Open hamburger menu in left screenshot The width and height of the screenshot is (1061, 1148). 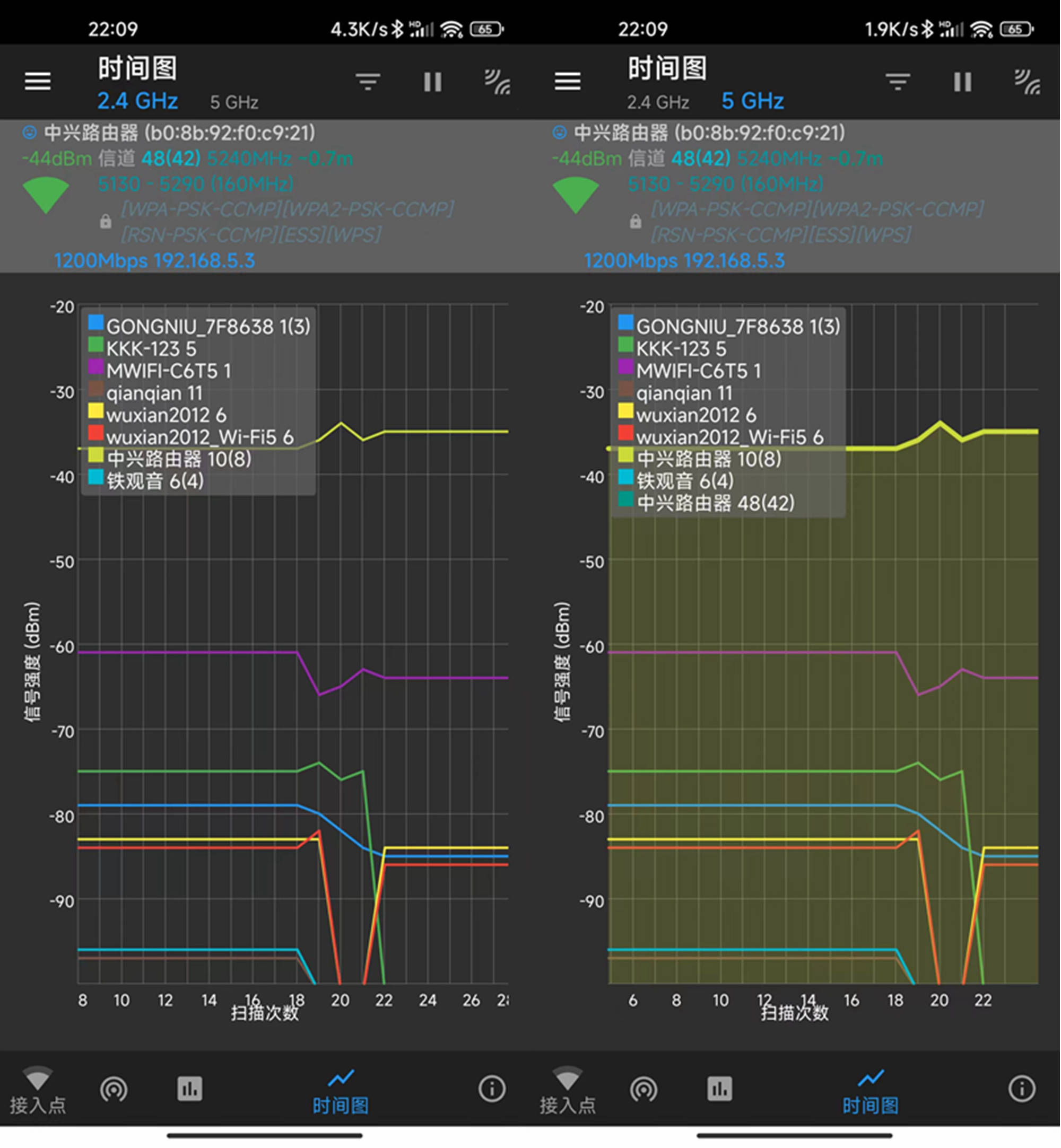coord(37,81)
